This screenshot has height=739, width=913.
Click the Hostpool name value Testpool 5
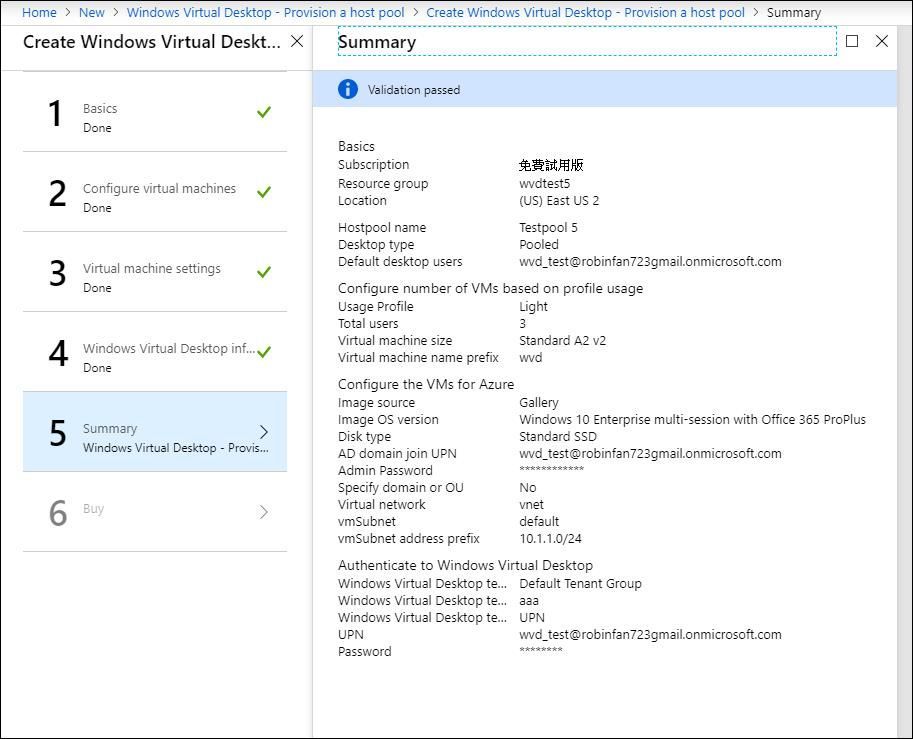click(x=548, y=227)
